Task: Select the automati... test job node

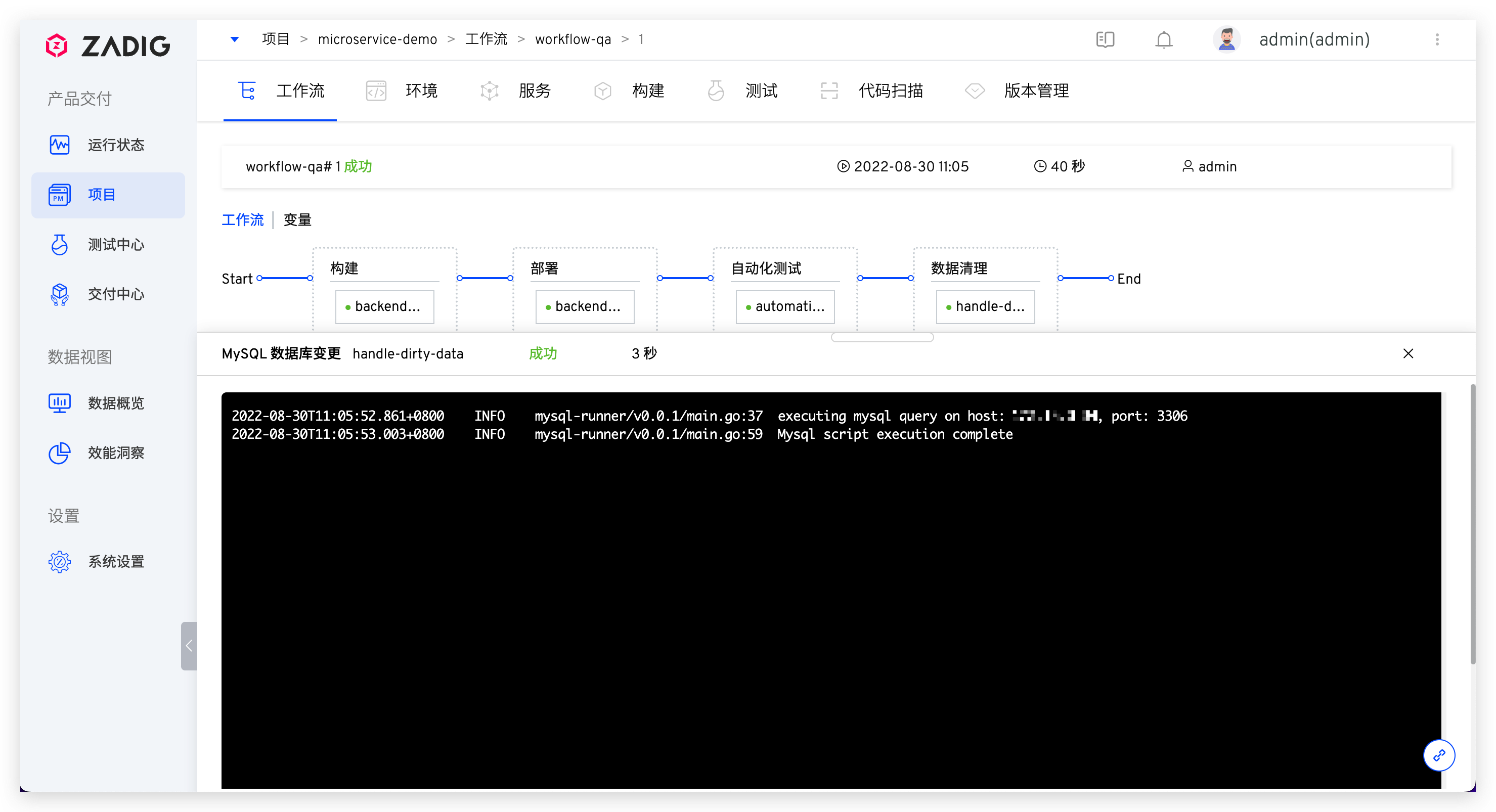Action: click(x=784, y=306)
